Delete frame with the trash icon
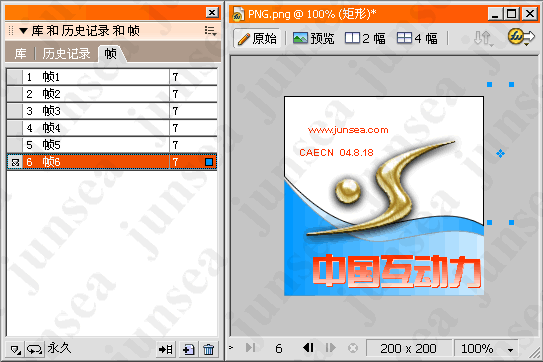This screenshot has width=543, height=362. click(x=208, y=349)
